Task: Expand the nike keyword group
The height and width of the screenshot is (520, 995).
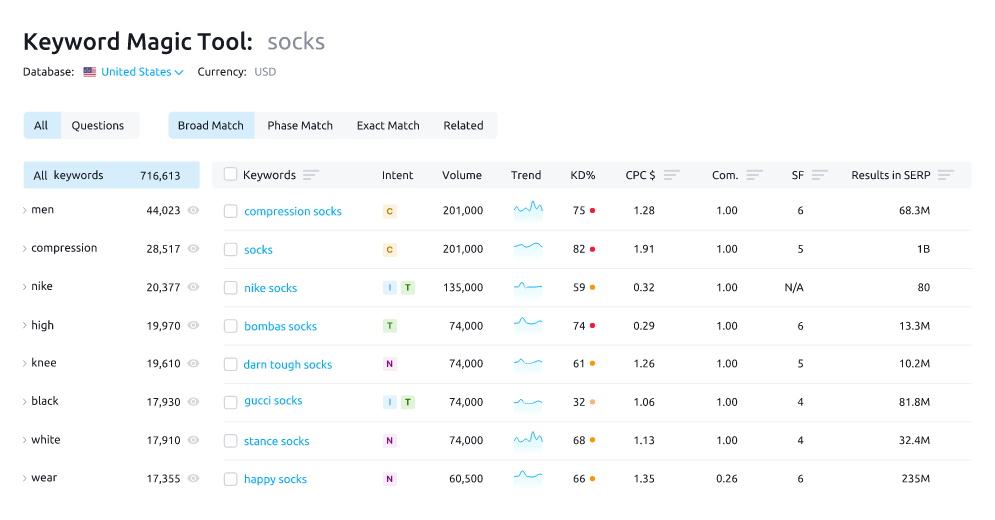Action: [25, 287]
